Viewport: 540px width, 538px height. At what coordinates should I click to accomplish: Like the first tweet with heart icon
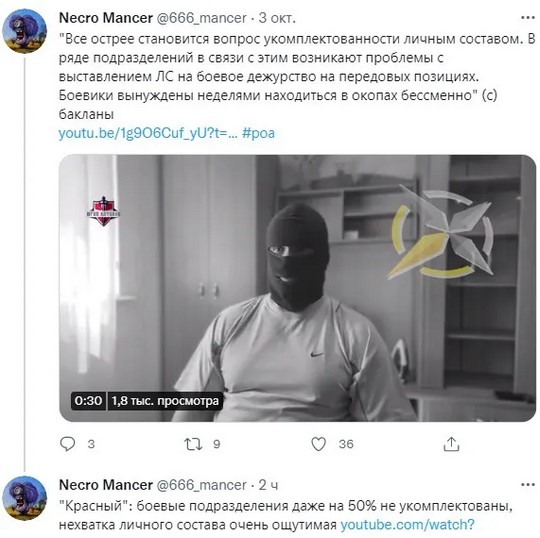(x=319, y=444)
